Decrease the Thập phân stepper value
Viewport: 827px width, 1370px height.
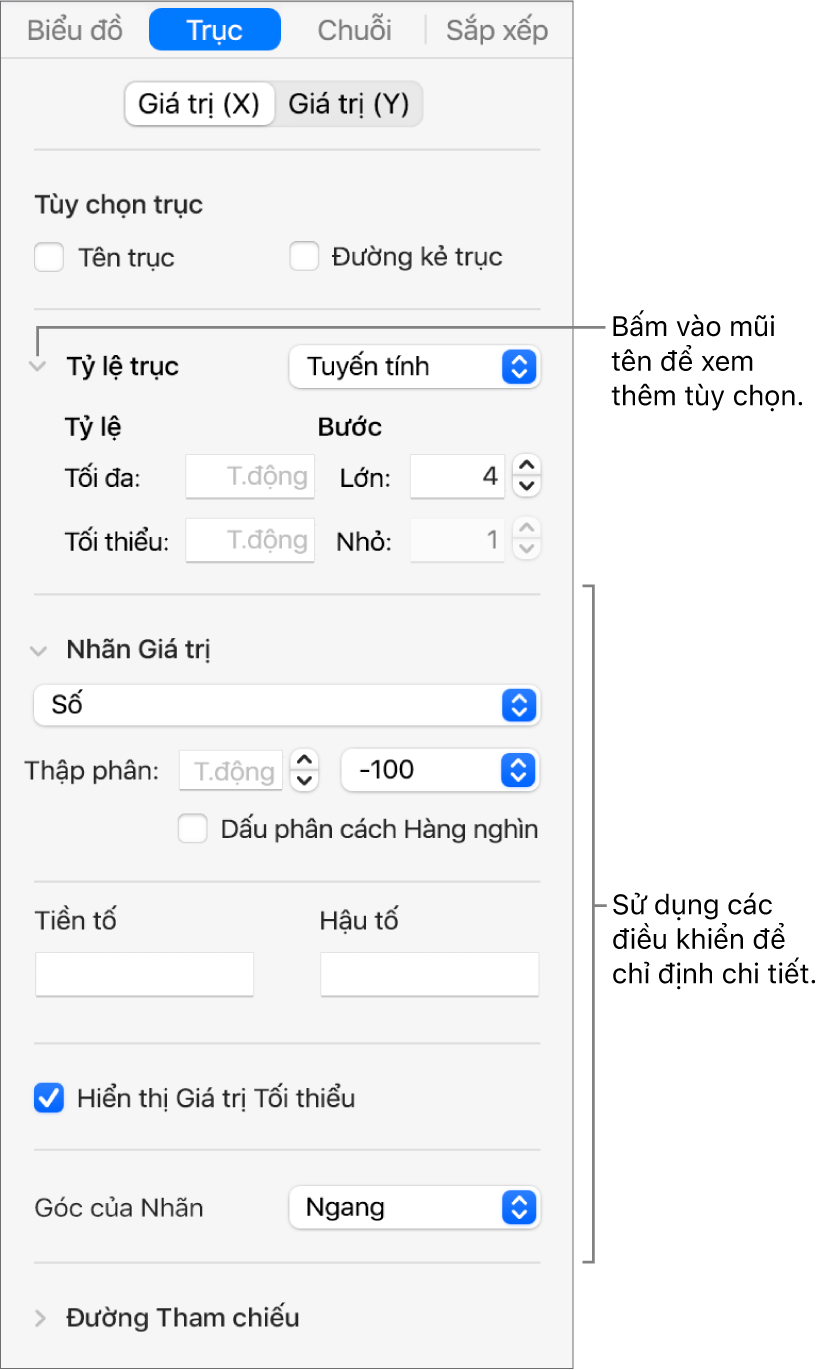[304, 781]
